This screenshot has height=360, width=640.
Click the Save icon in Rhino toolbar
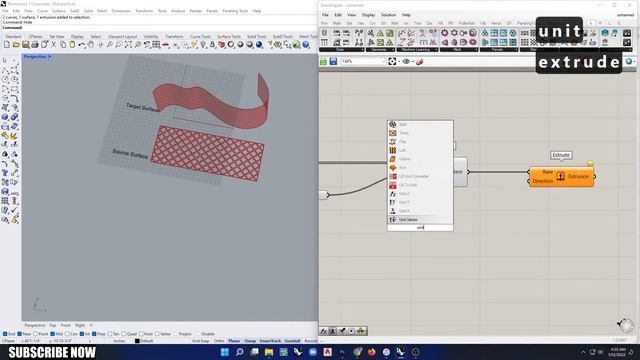(26, 44)
